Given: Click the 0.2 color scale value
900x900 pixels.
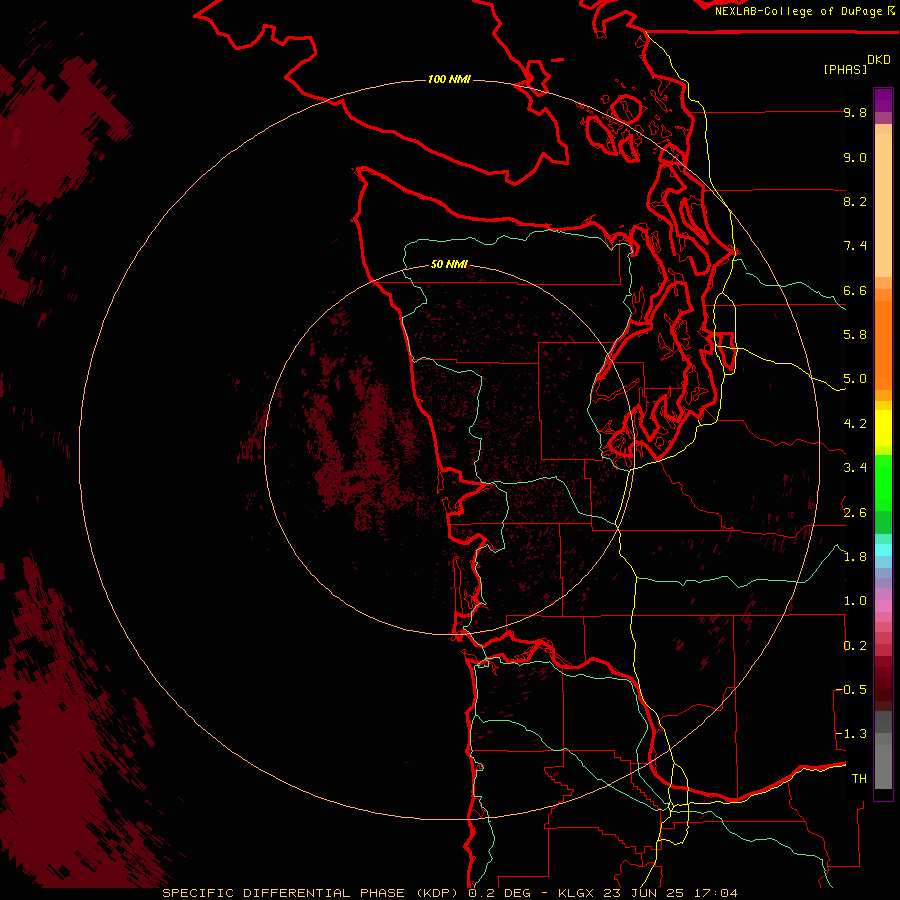Looking at the screenshot, I should [855, 646].
